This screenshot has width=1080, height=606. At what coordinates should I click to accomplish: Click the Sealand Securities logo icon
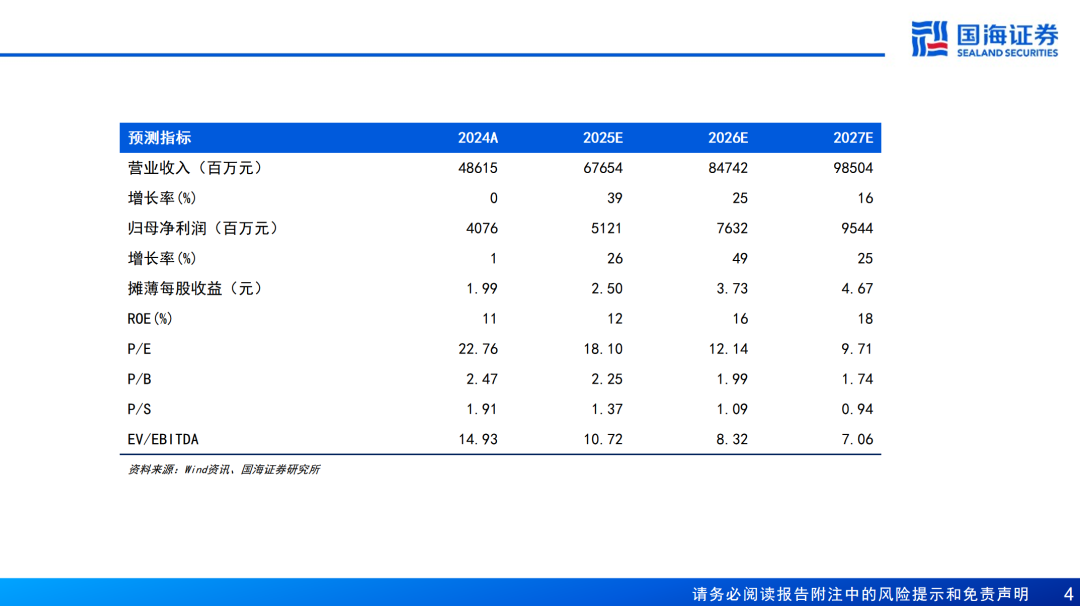point(930,38)
